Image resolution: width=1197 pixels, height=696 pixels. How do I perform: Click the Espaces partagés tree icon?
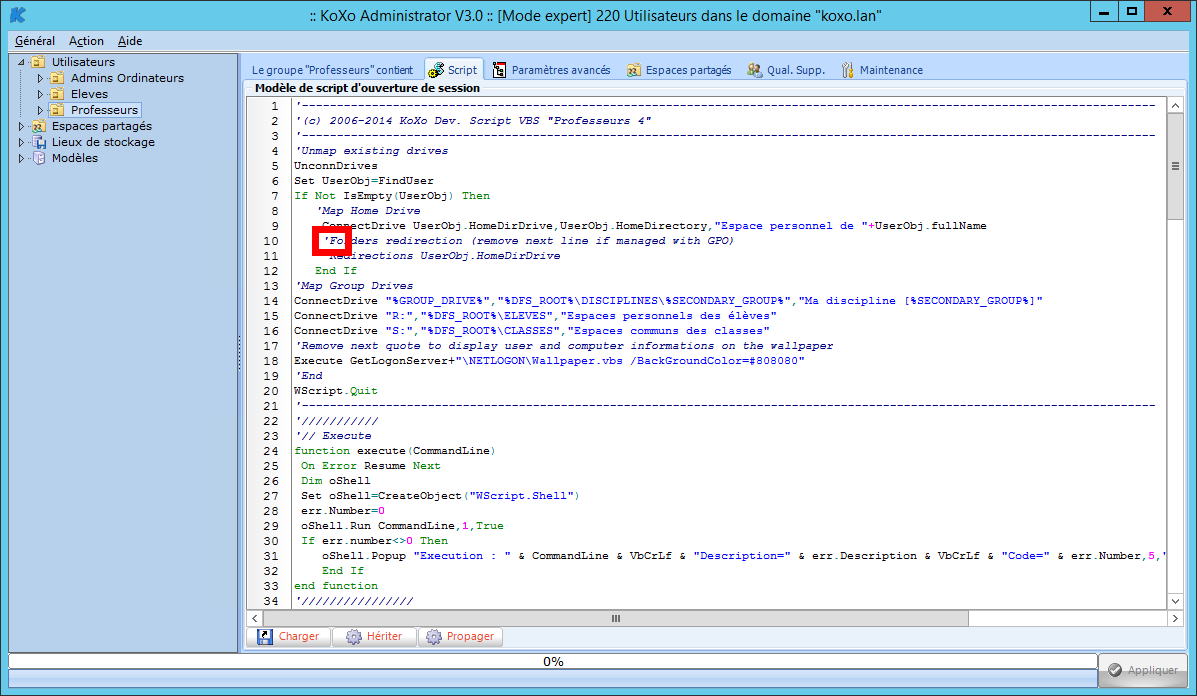[x=38, y=126]
